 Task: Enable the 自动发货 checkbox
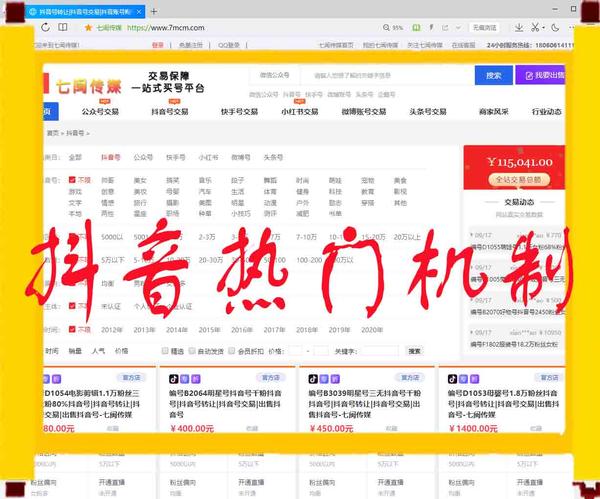click(192, 351)
